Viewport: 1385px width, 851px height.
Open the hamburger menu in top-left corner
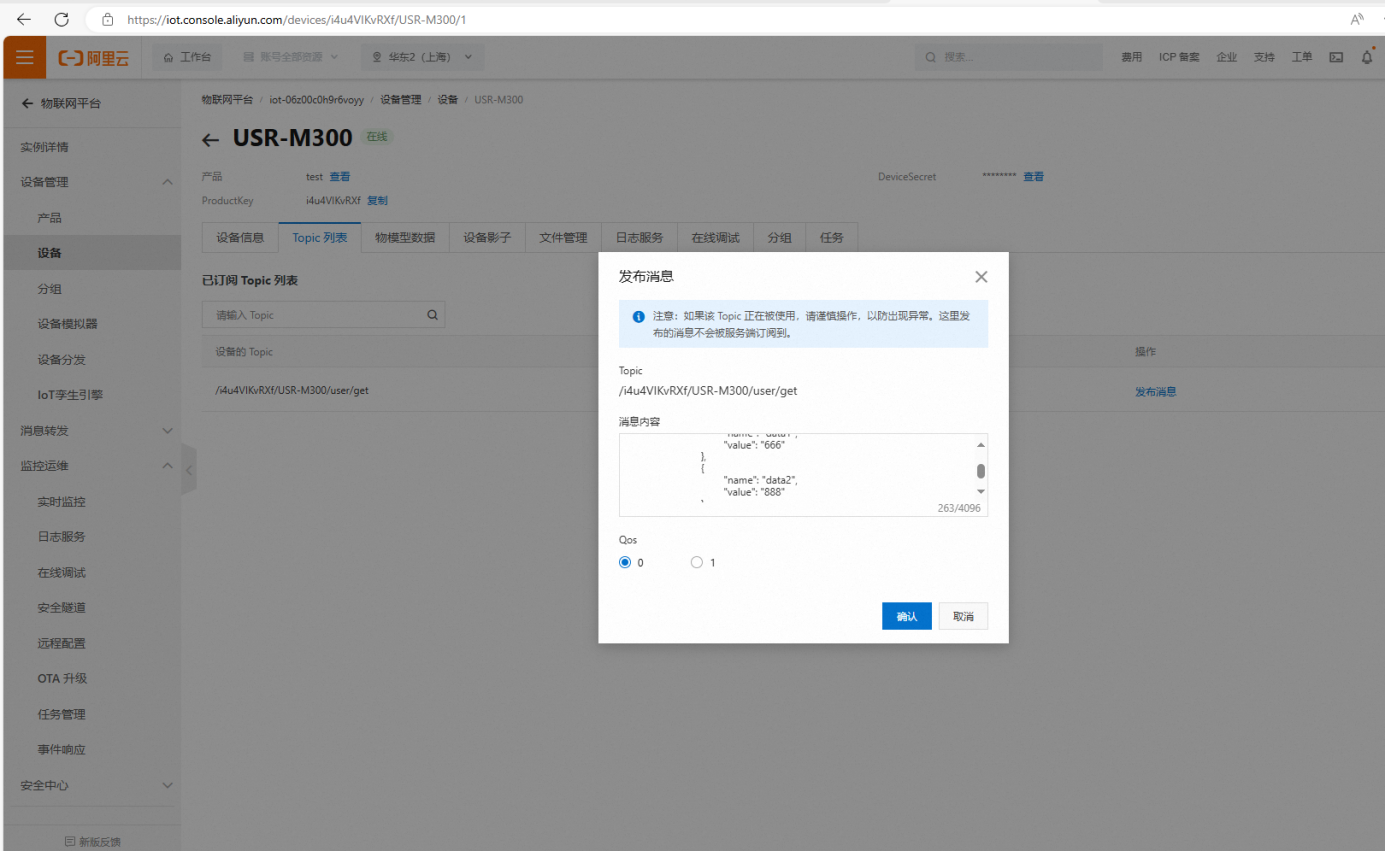pos(24,57)
